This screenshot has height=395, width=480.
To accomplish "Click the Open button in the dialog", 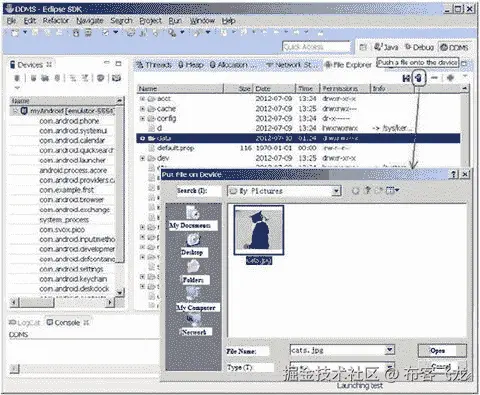I will [442, 351].
